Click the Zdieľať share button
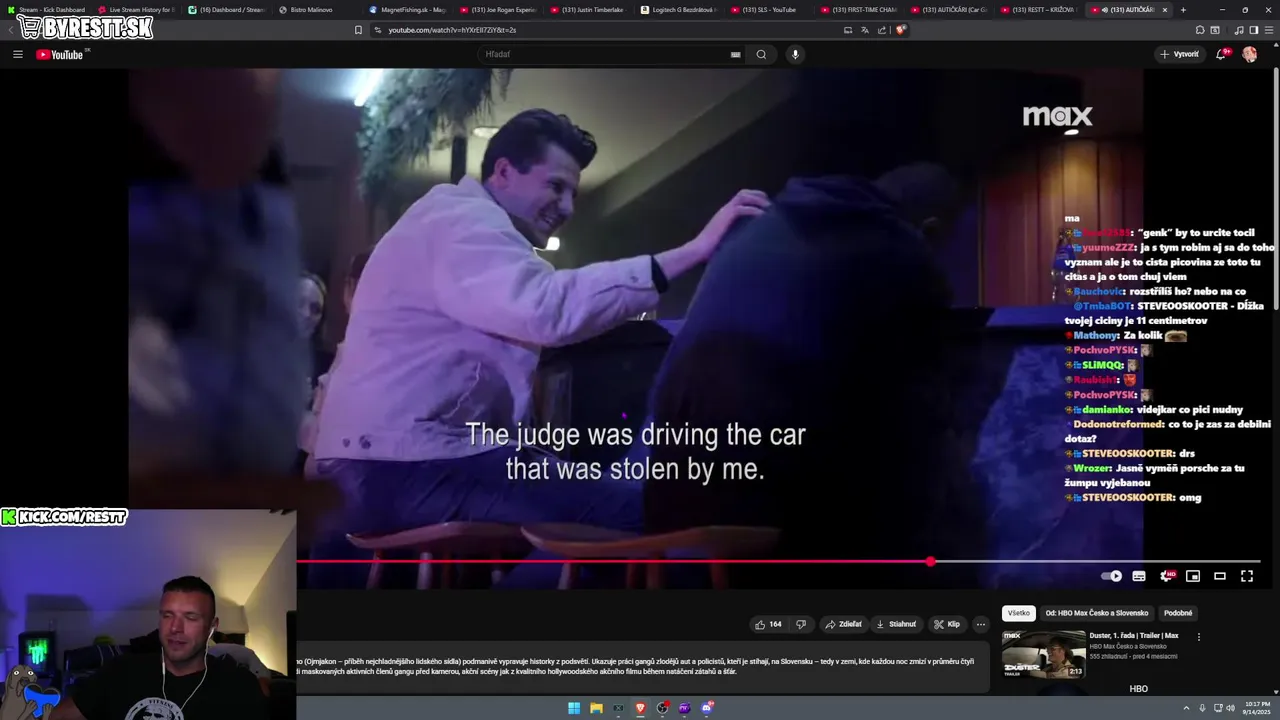This screenshot has width=1280, height=720. point(843,624)
